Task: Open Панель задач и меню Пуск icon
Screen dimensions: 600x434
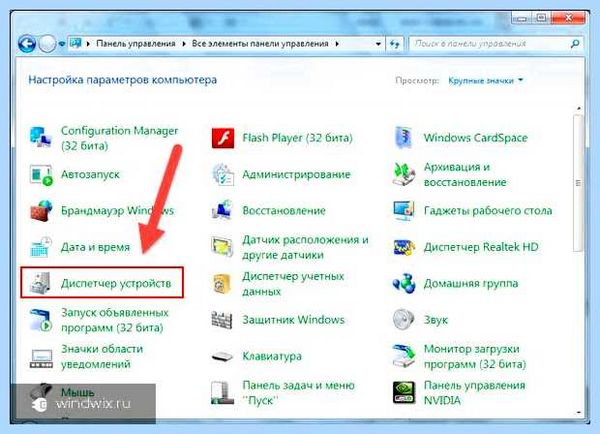Action: click(x=222, y=392)
